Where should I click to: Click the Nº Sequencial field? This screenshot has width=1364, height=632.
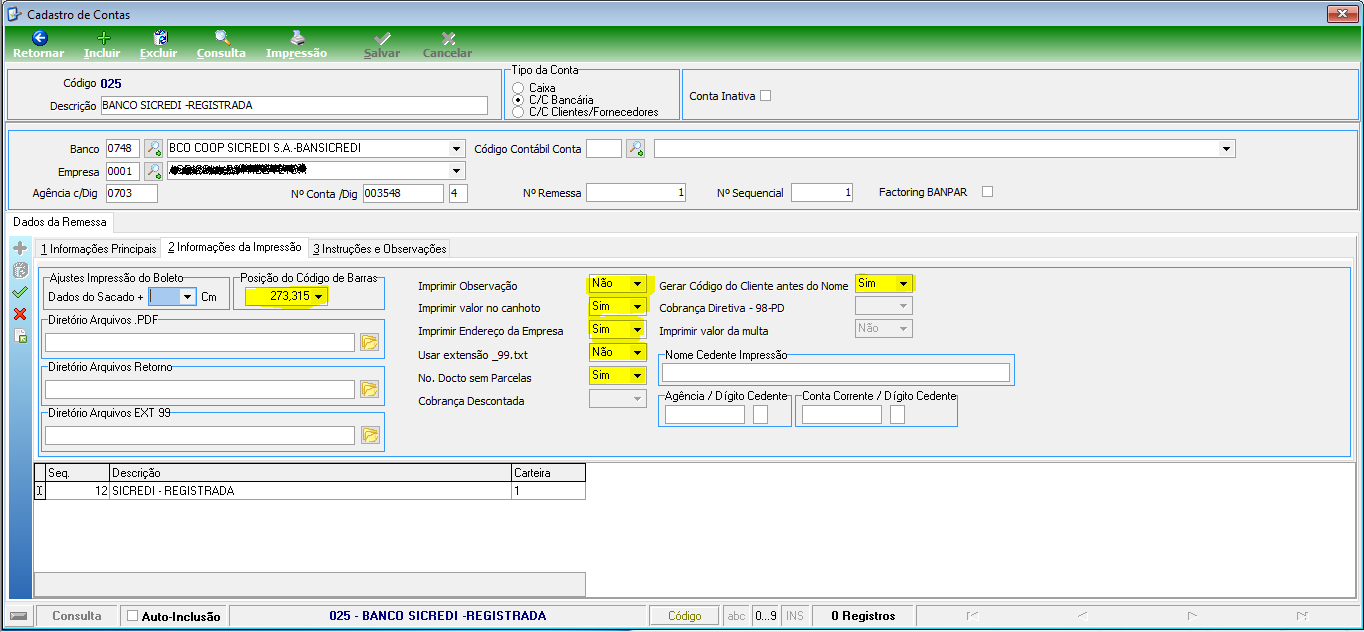click(822, 193)
